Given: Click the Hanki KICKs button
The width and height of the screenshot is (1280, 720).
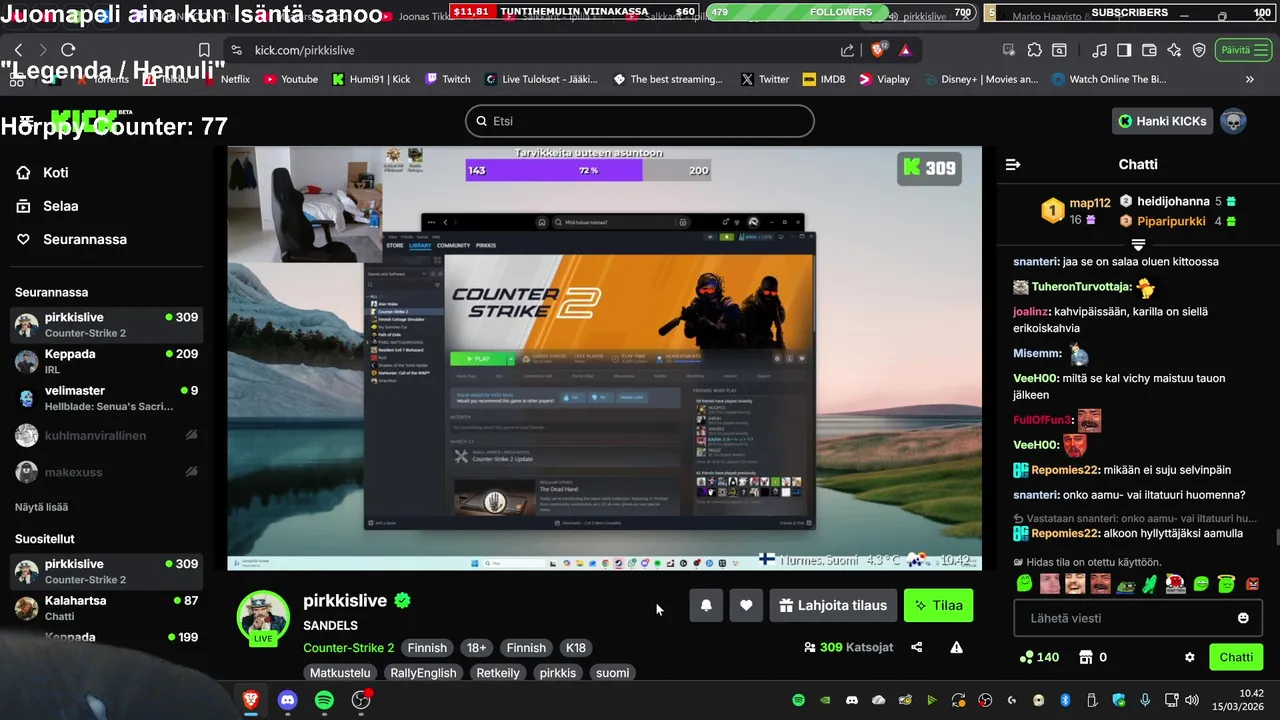Looking at the screenshot, I should pos(1163,121).
